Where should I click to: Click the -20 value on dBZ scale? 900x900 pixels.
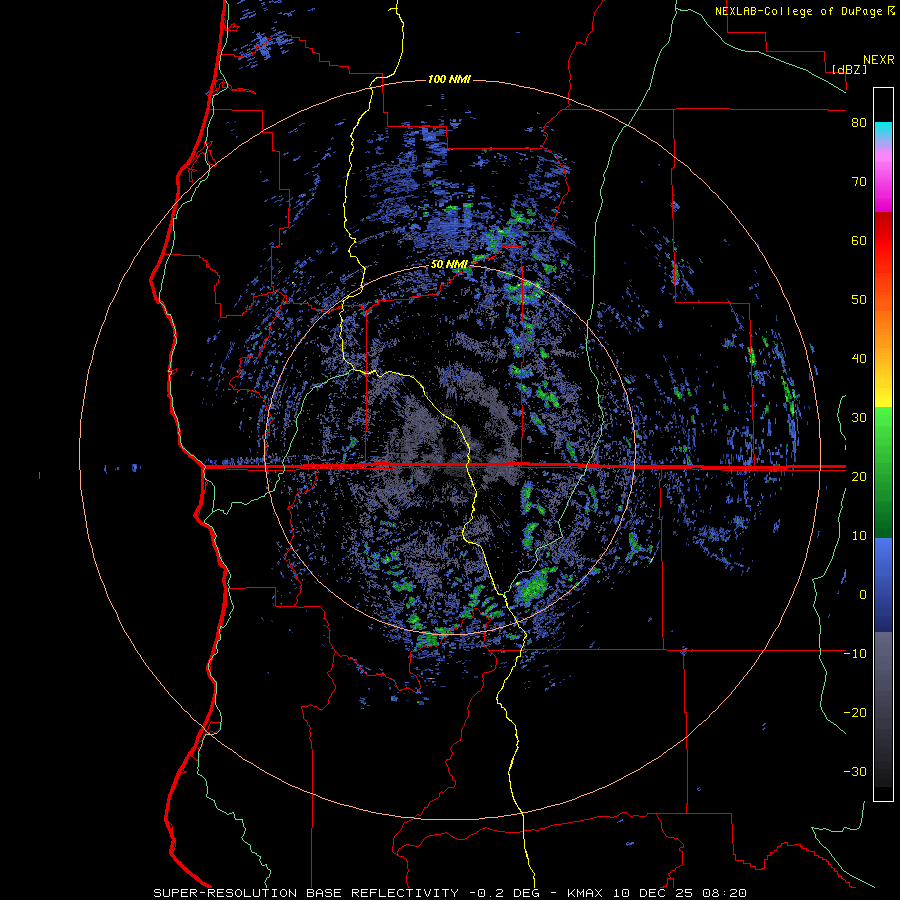pyautogui.click(x=855, y=713)
